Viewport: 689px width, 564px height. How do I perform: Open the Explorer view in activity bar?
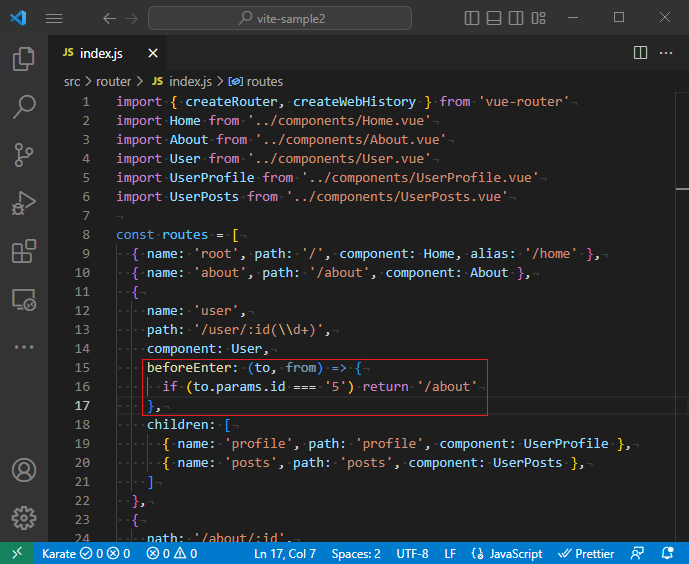[x=24, y=59]
